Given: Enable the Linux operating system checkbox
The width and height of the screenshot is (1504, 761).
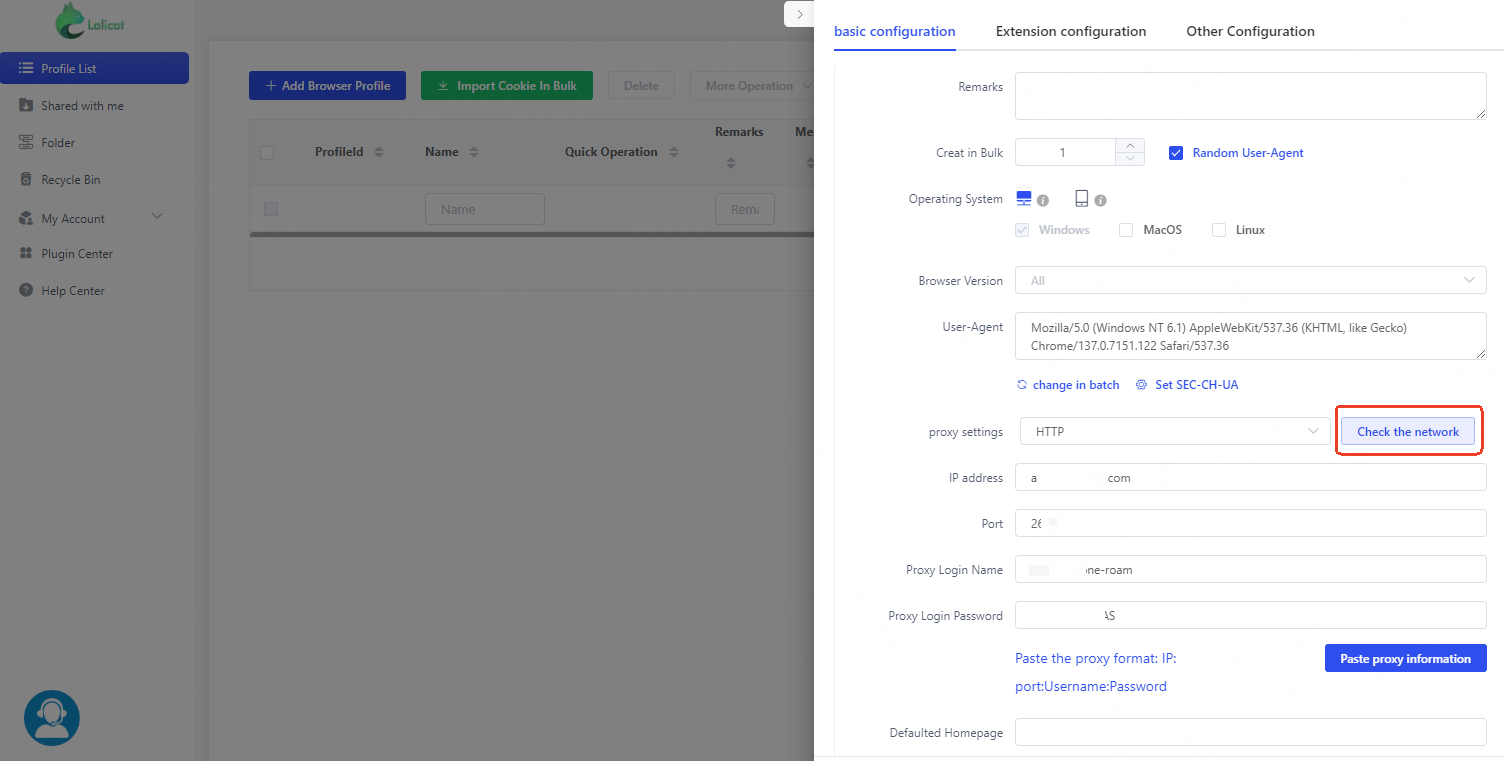Looking at the screenshot, I should [x=1219, y=230].
